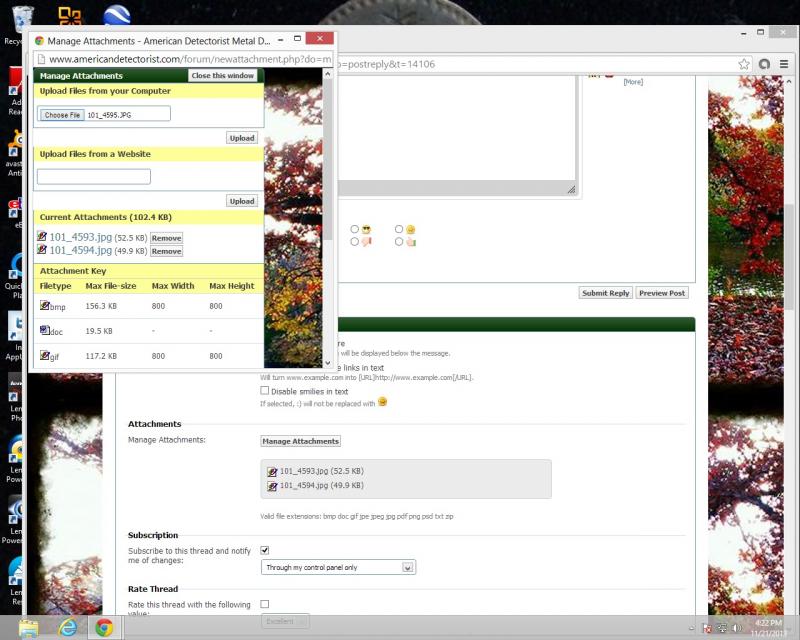Remove the 101_4593.jpg attachment
Viewport: 800px width, 640px height.
tap(166, 238)
